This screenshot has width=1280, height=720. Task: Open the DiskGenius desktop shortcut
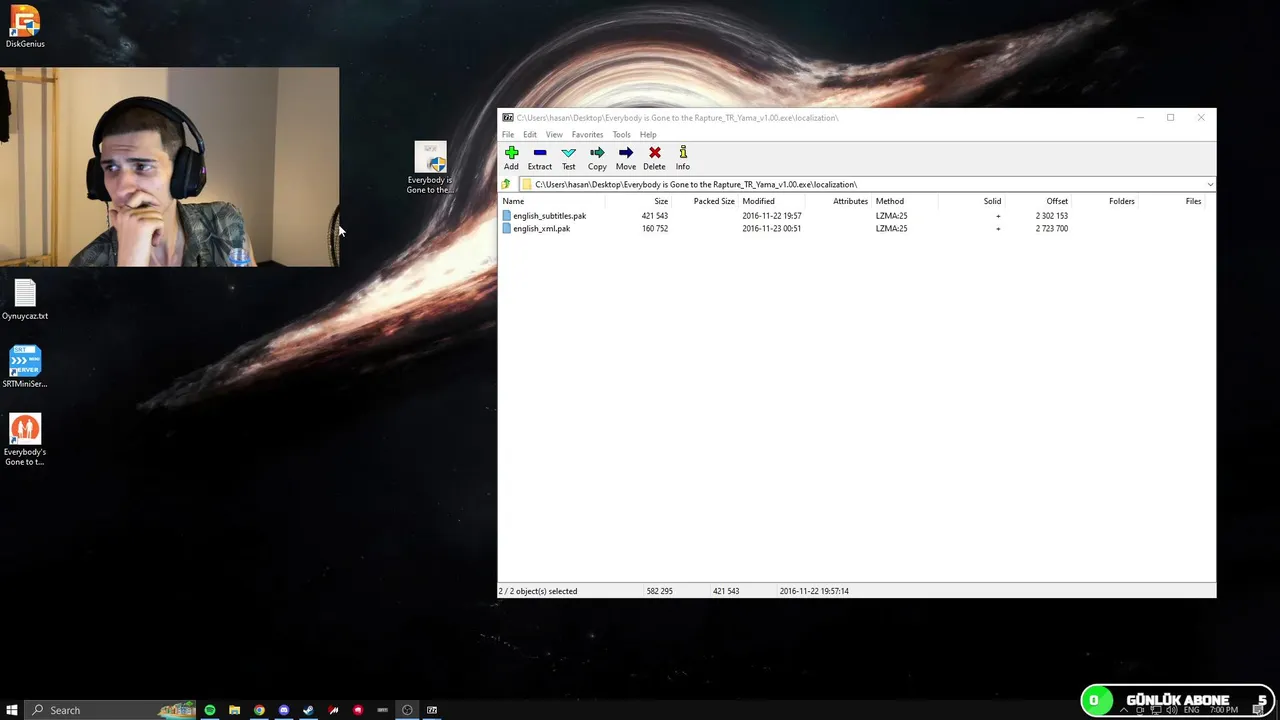coord(25,27)
